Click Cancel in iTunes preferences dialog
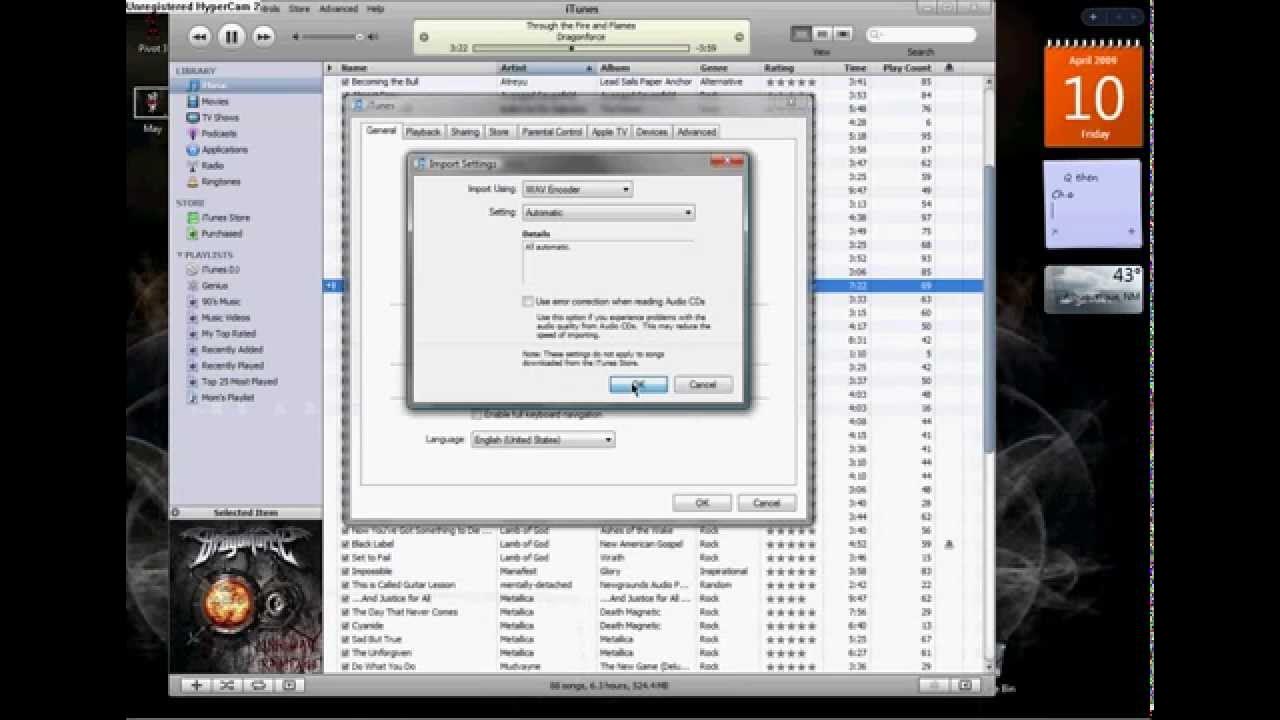Image resolution: width=1280 pixels, height=720 pixels. pyautogui.click(x=766, y=503)
